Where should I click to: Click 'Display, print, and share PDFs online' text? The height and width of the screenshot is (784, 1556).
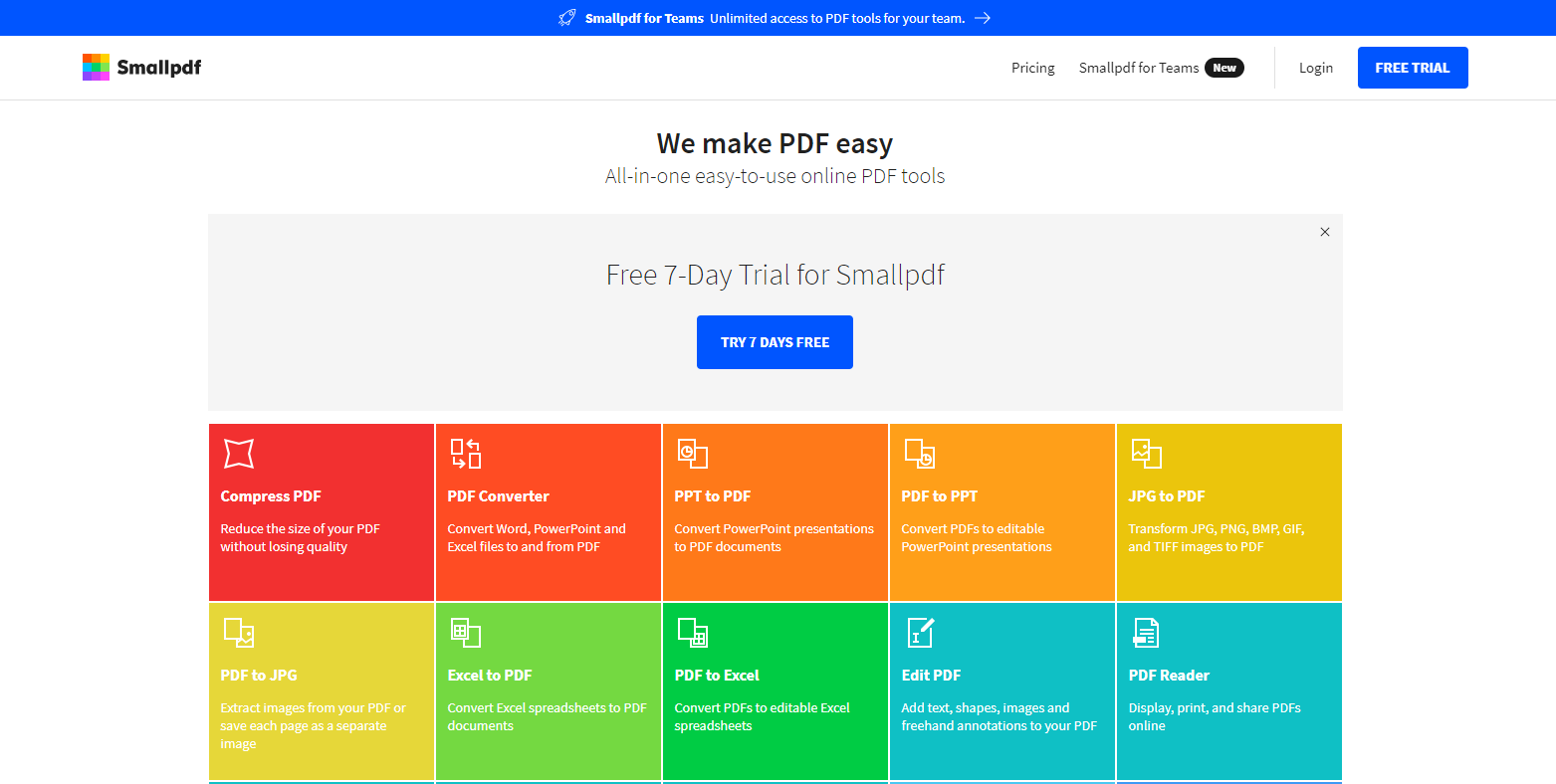tap(1215, 717)
